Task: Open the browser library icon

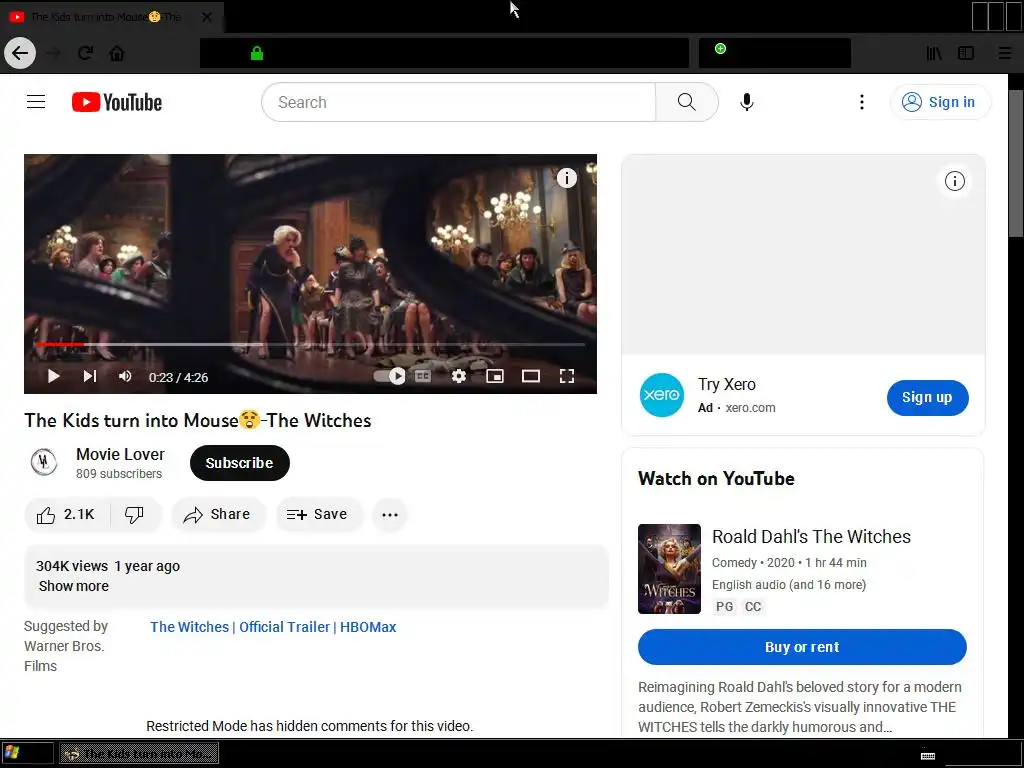Action: pos(934,53)
